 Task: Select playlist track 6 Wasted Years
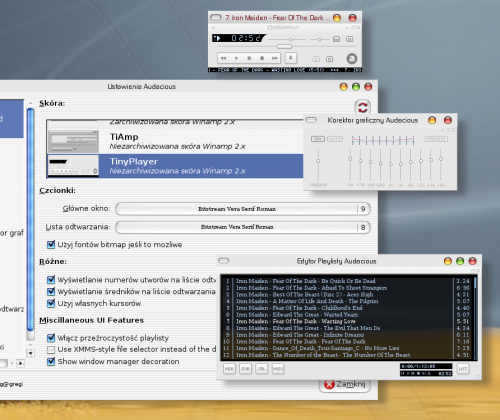click(347, 315)
